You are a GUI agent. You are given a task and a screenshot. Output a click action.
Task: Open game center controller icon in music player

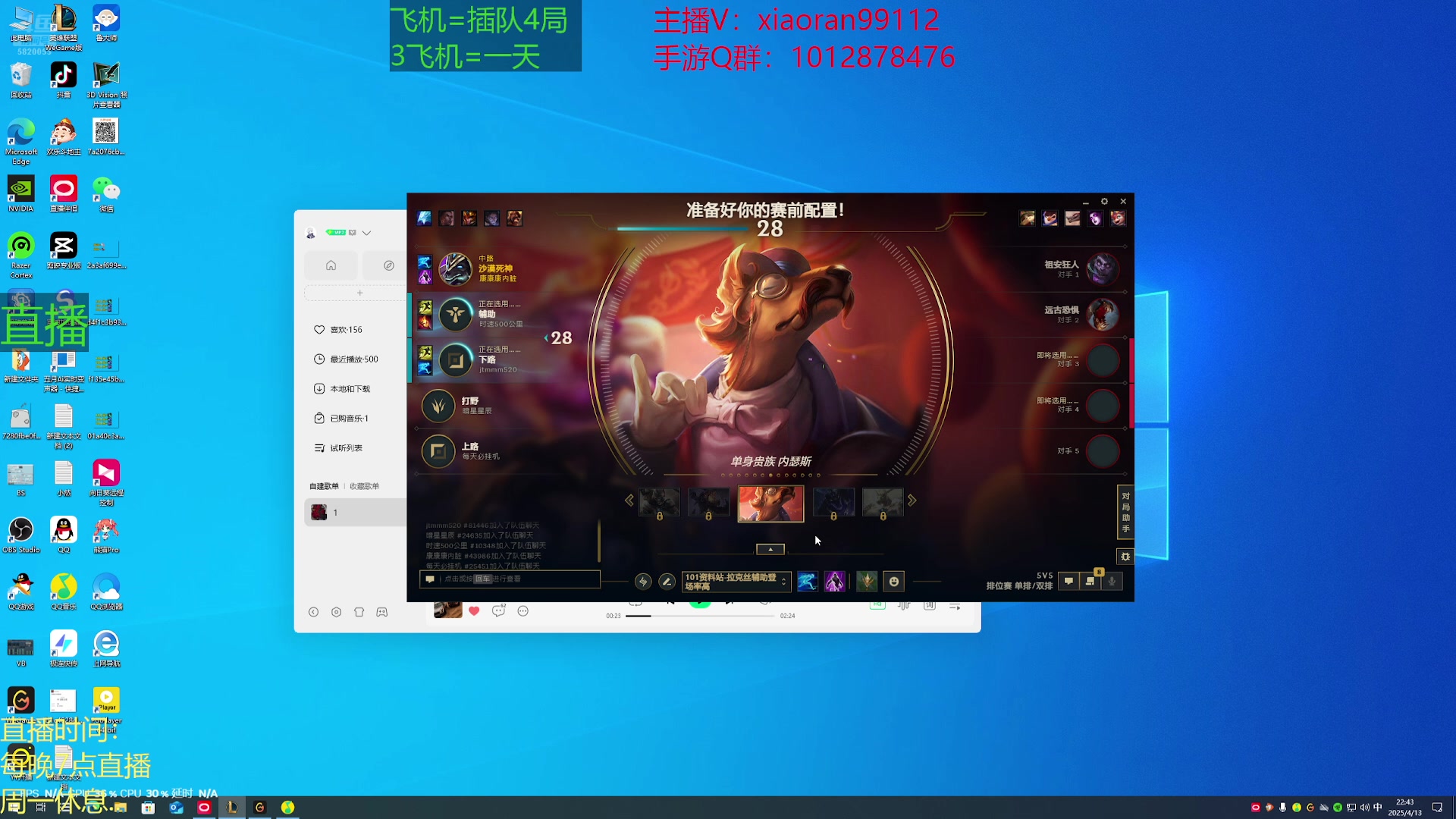pyautogui.click(x=381, y=612)
